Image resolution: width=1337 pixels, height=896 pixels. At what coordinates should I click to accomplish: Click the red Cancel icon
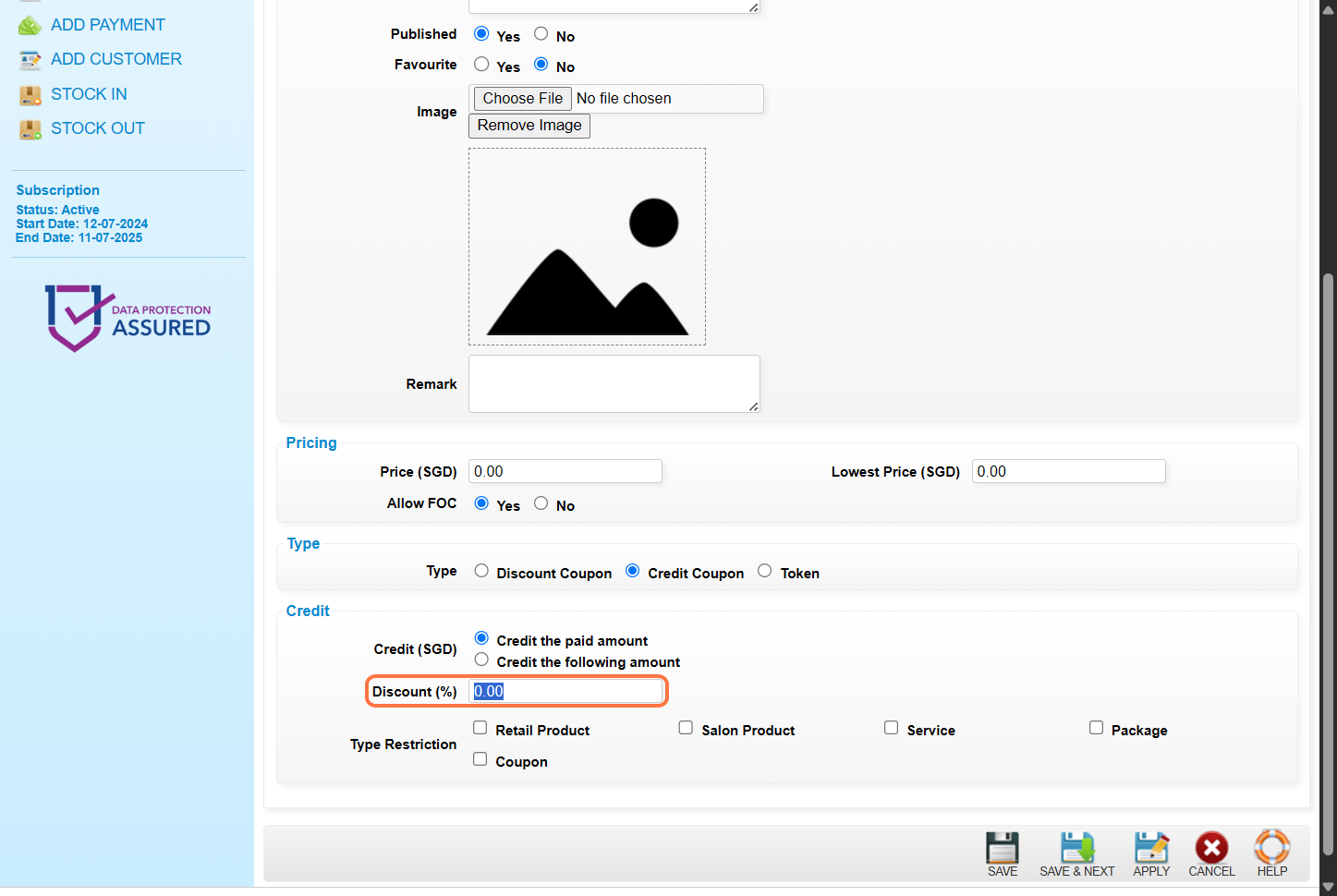click(1210, 847)
